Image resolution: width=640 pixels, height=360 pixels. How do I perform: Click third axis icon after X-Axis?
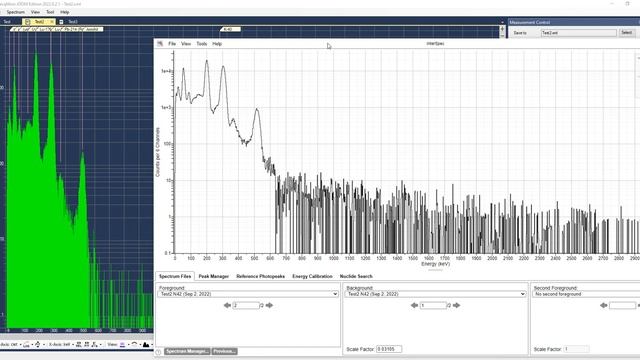(x=94, y=345)
